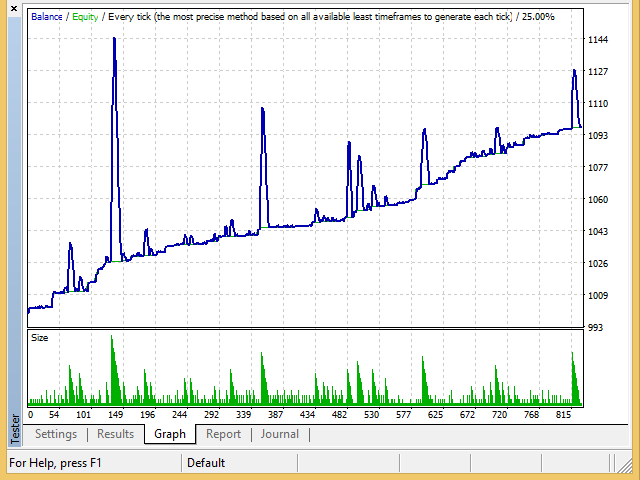The width and height of the screenshot is (640, 480).
Task: Select the Graph tab
Action: point(170,434)
